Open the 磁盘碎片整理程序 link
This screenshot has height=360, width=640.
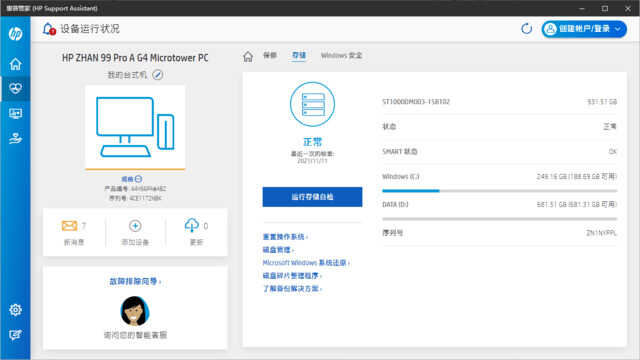pyautogui.click(x=292, y=276)
